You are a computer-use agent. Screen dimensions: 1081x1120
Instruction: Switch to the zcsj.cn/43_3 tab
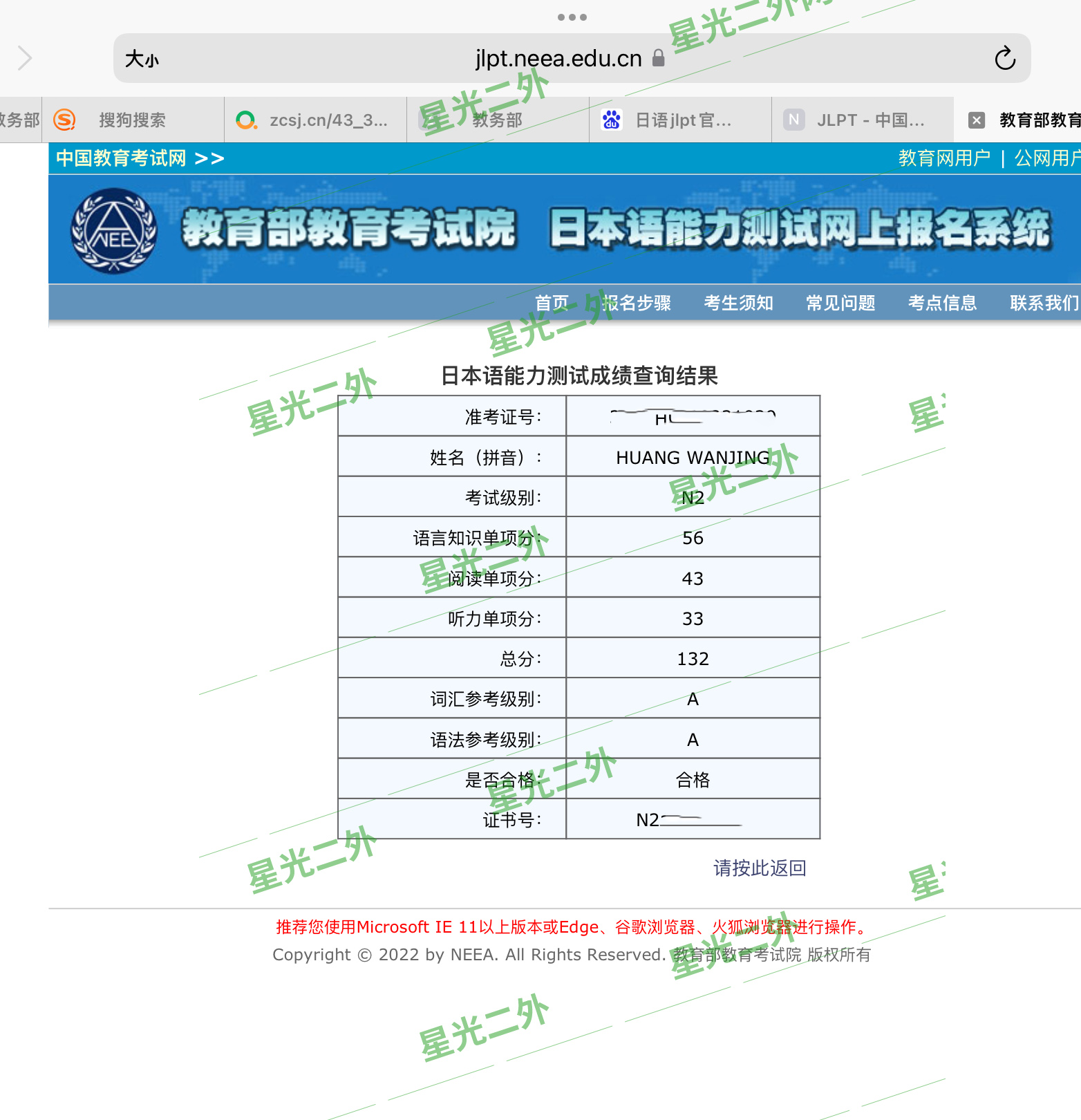[x=316, y=120]
